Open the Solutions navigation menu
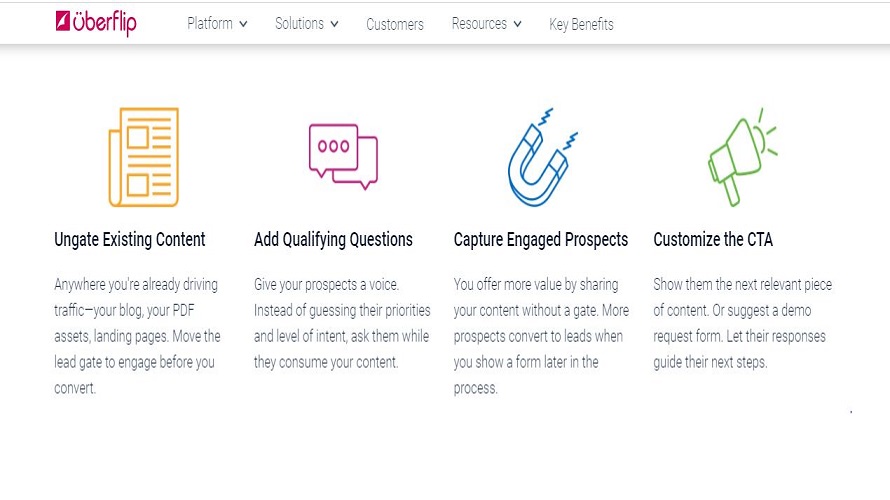The width and height of the screenshot is (890, 500). point(299,23)
